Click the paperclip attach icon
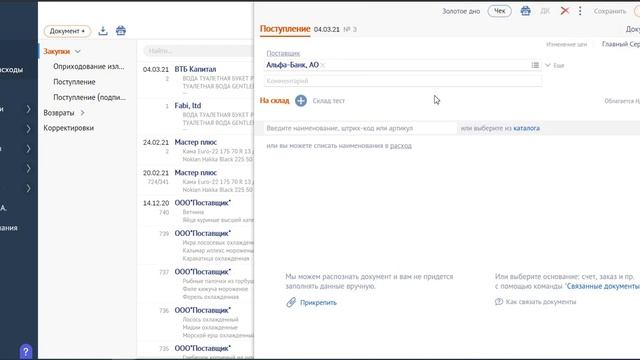640x360 pixels. coord(291,302)
